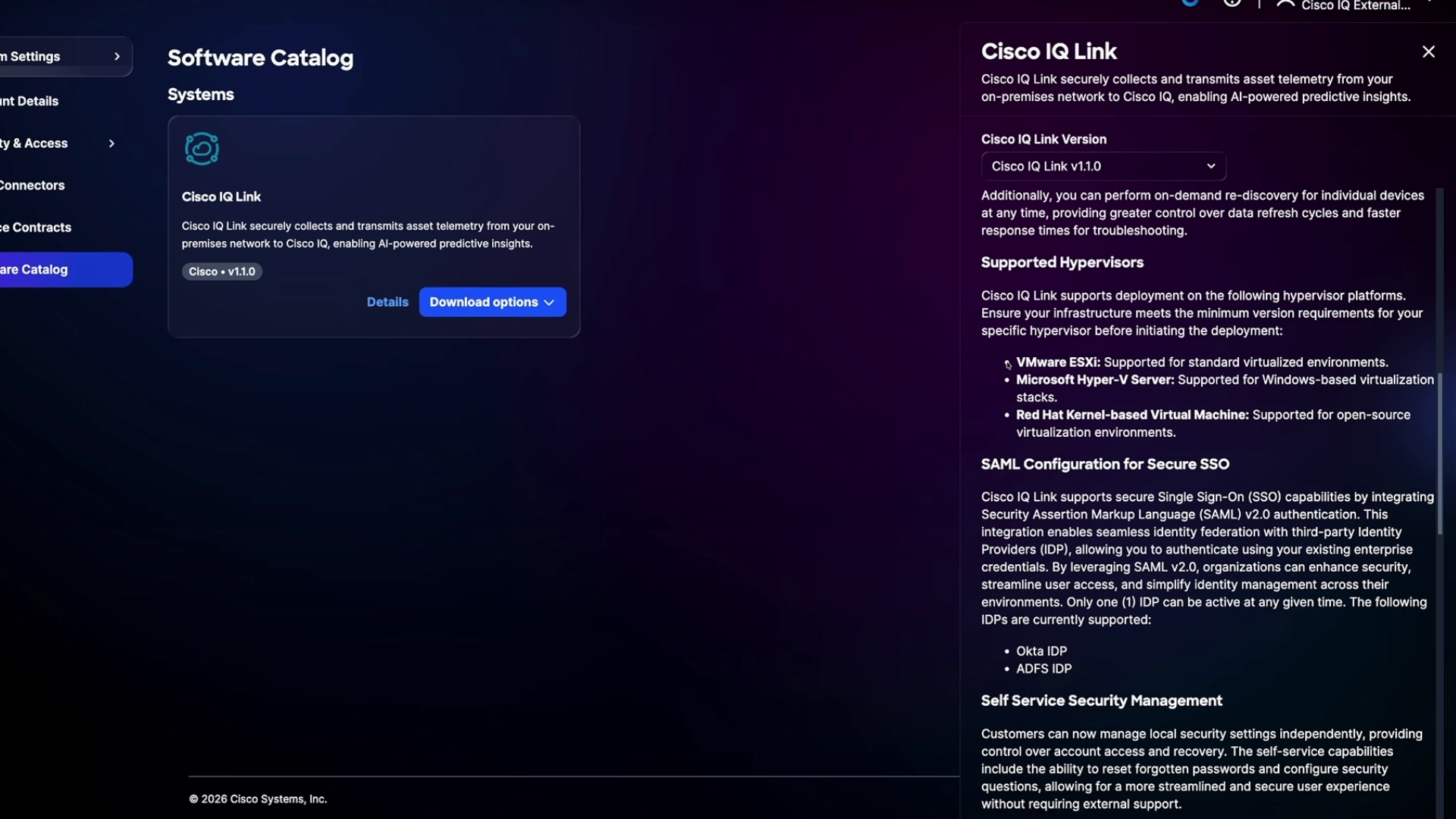Image resolution: width=1456 pixels, height=819 pixels.
Task: Click the 'Okta IDP' list item
Action: tap(1041, 651)
